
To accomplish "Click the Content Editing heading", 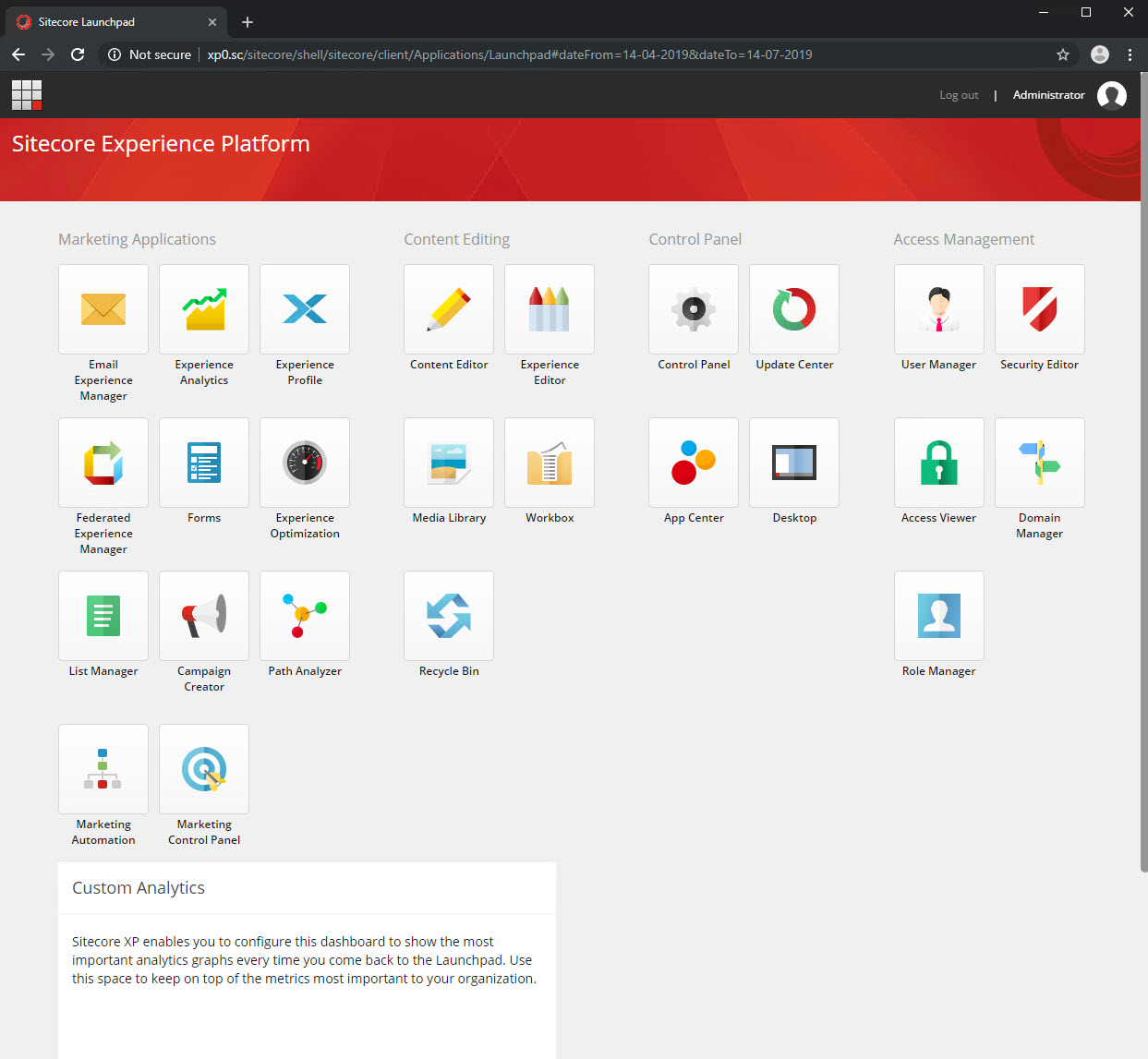I will (x=456, y=239).
